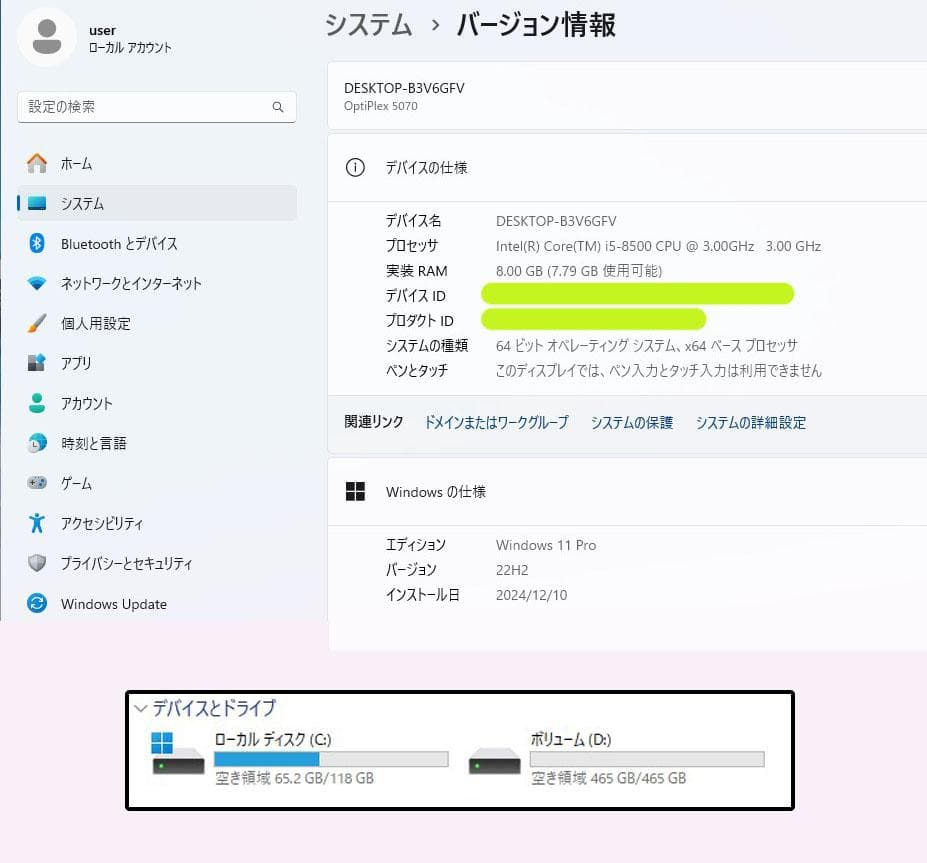Collapse the デバイスとドライブ section chevron

[x=141, y=708]
